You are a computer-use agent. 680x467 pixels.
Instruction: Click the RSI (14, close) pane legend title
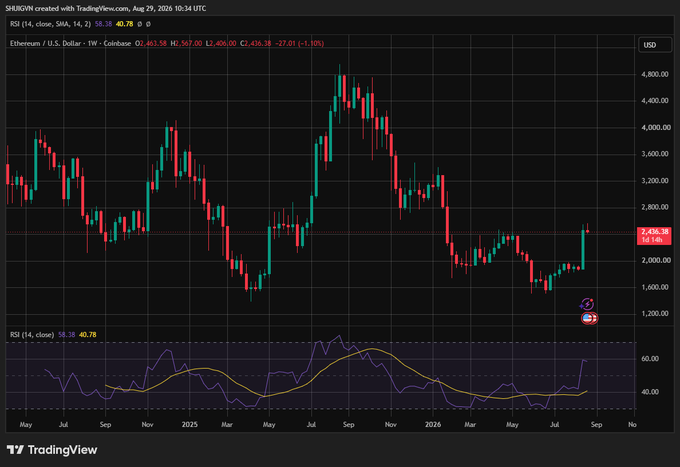(32, 335)
